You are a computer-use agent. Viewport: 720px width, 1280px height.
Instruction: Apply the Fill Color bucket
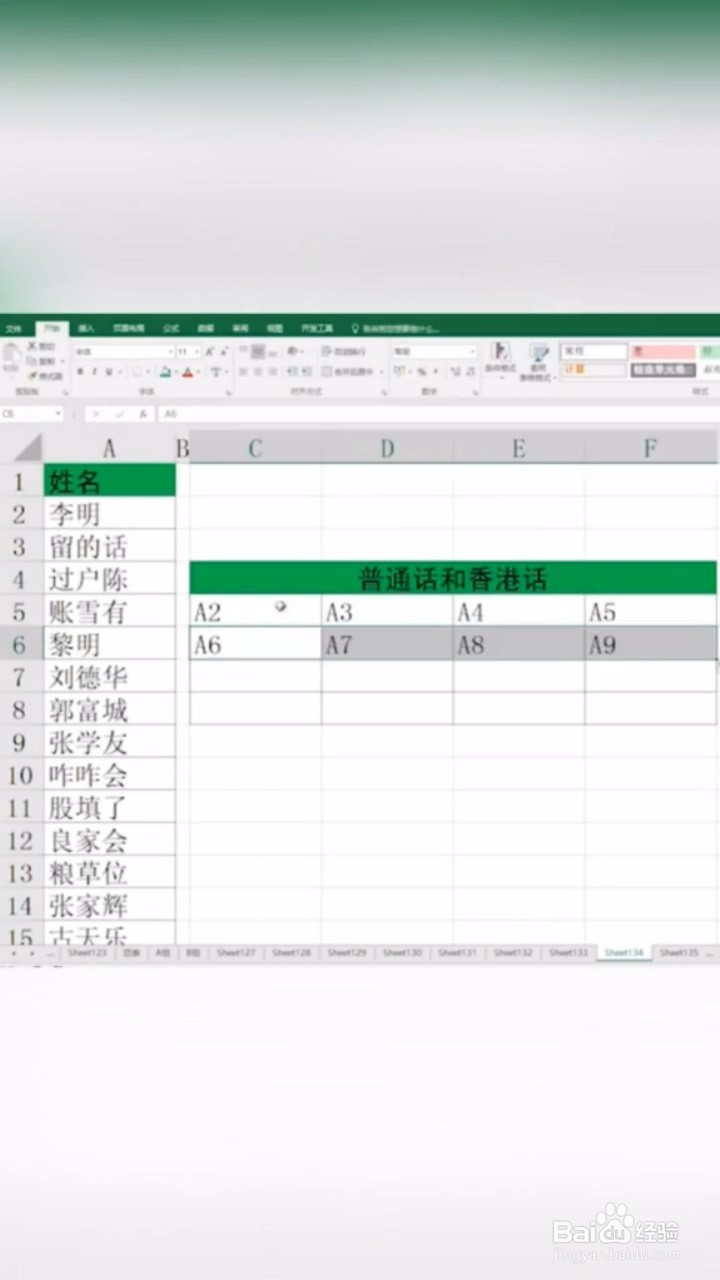pyautogui.click(x=166, y=372)
